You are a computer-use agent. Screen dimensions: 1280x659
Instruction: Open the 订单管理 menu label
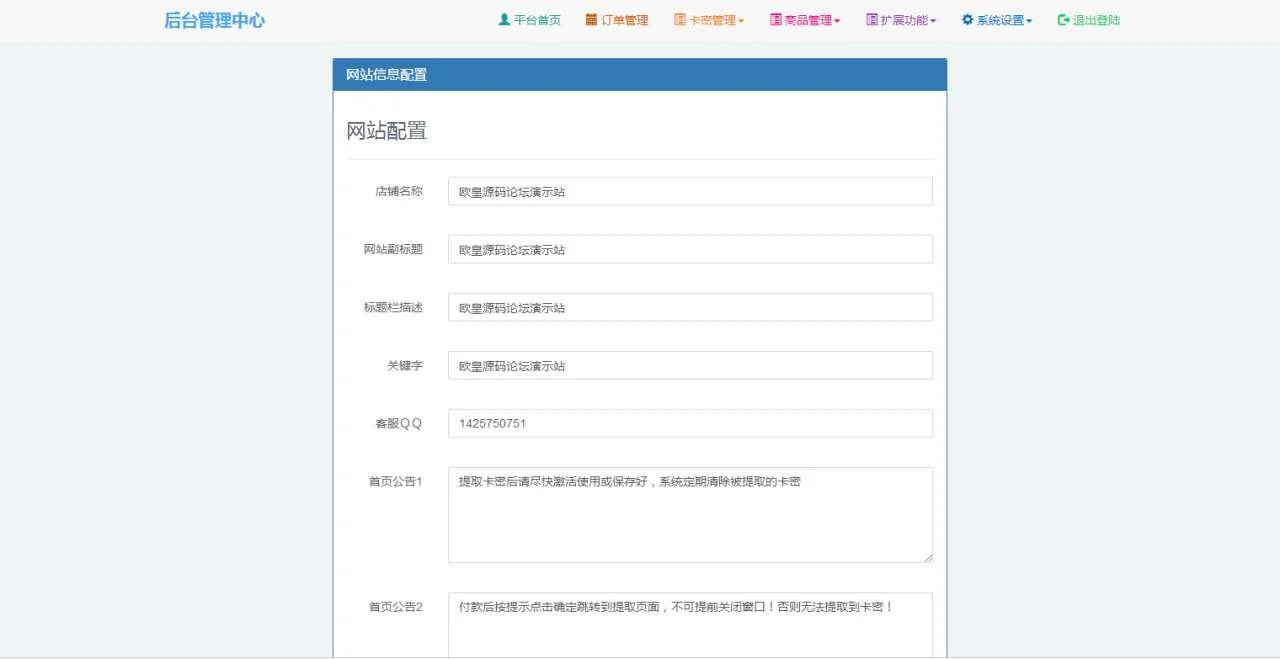tap(625, 20)
